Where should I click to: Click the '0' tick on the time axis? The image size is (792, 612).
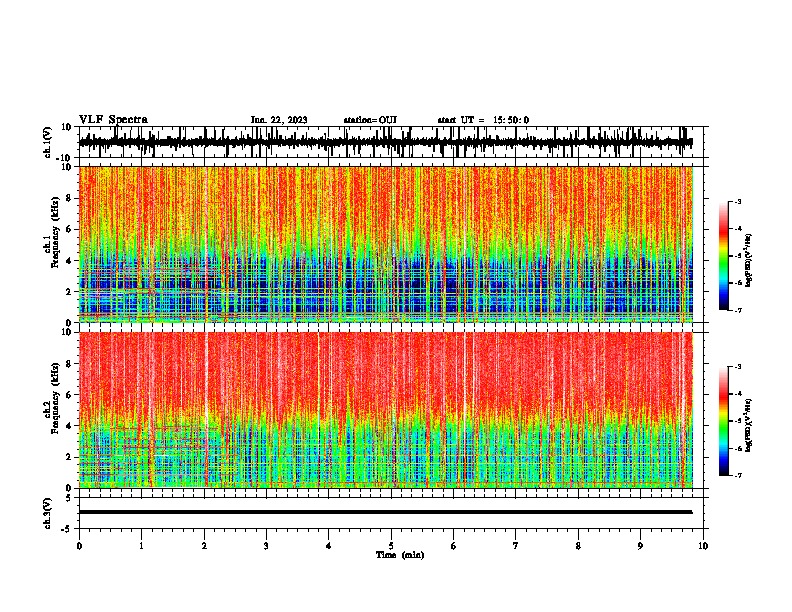pyautogui.click(x=79, y=546)
